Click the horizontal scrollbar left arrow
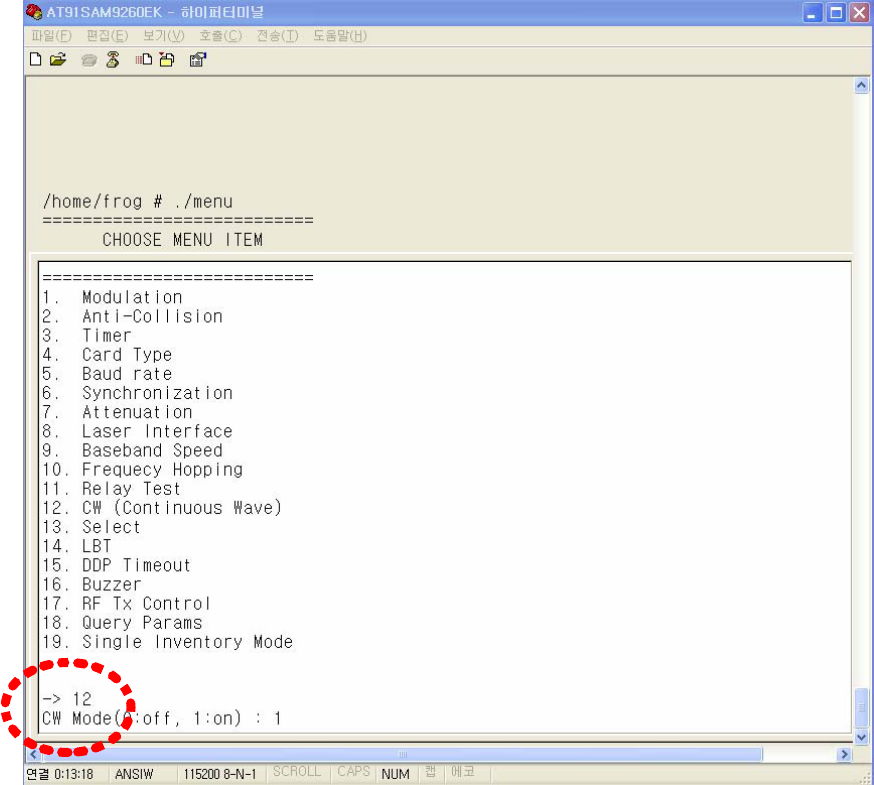The image size is (874, 785). point(33,754)
